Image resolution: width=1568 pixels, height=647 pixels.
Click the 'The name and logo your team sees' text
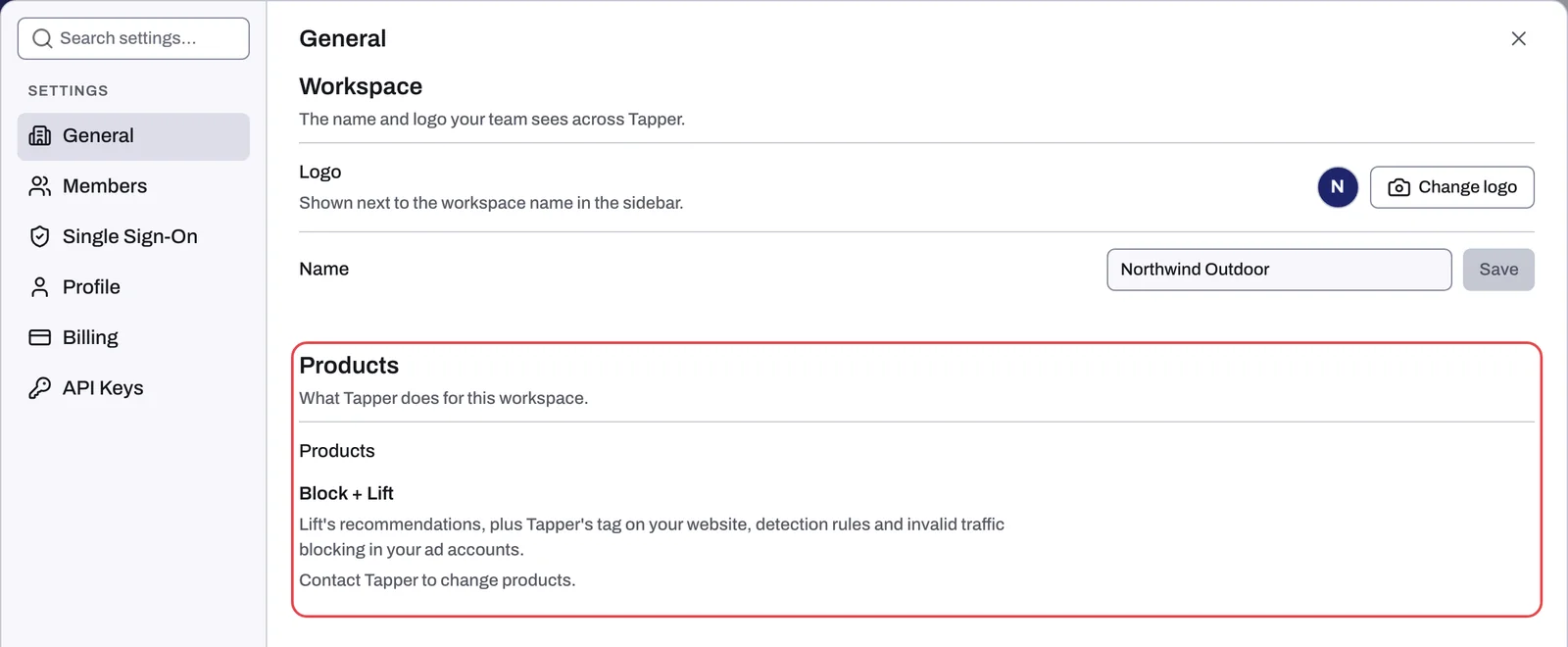(492, 120)
